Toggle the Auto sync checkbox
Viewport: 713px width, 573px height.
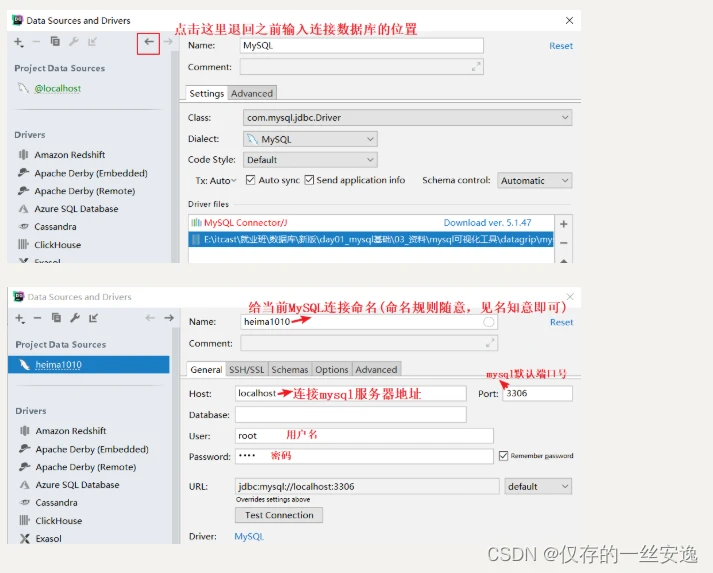(x=250, y=180)
